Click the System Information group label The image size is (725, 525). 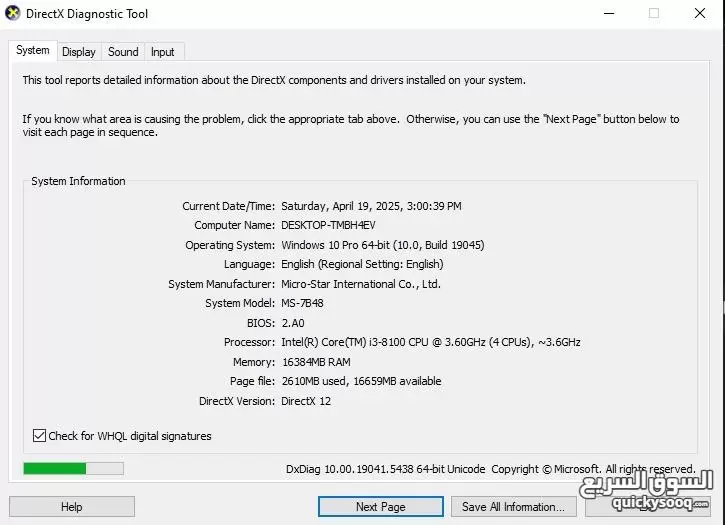(78, 181)
